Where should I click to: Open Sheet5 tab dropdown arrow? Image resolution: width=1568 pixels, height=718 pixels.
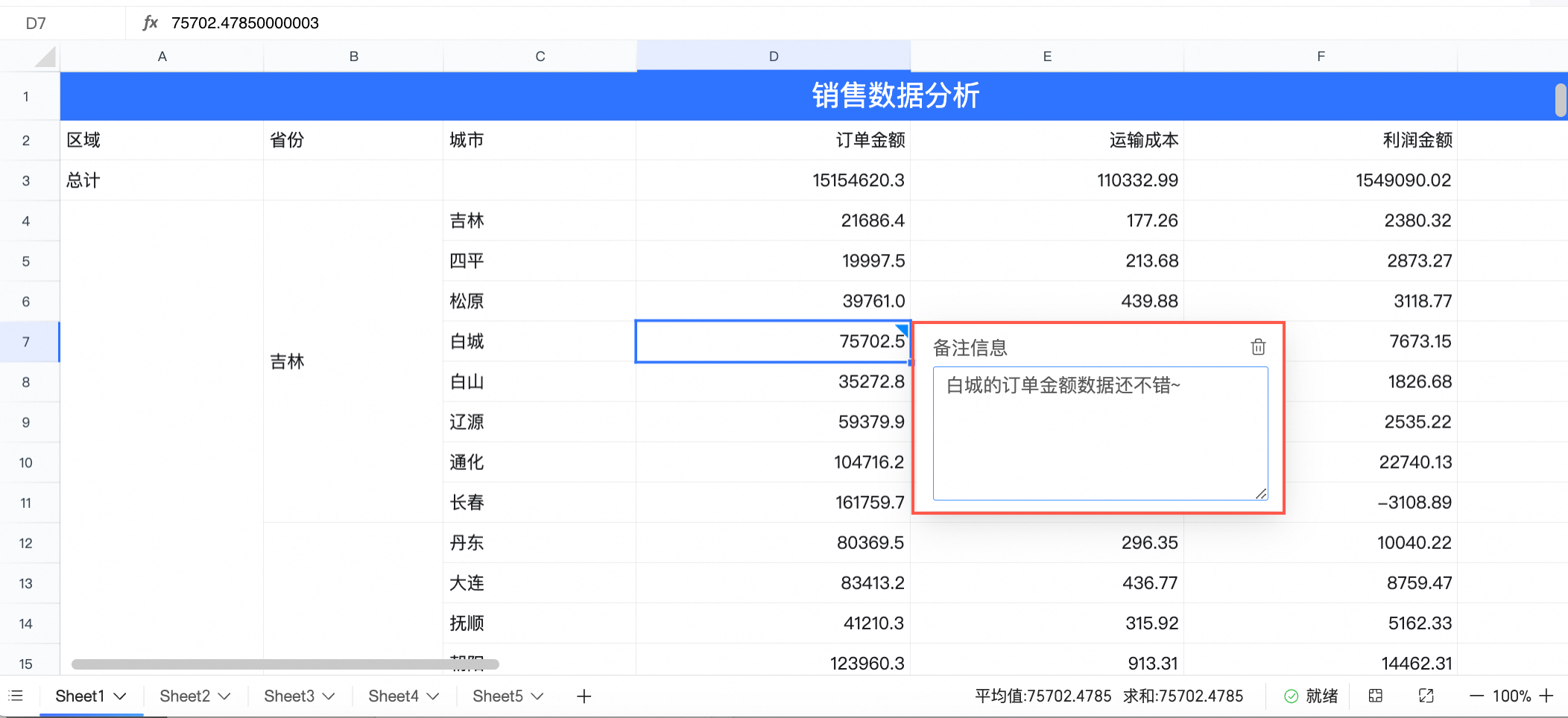coord(537,696)
